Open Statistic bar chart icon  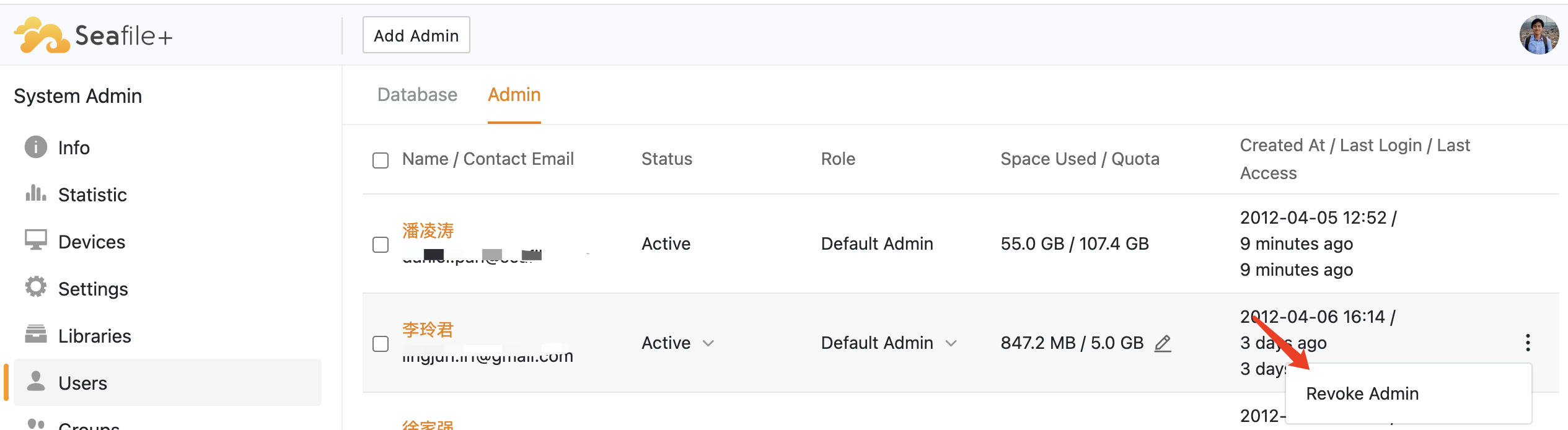coord(35,194)
